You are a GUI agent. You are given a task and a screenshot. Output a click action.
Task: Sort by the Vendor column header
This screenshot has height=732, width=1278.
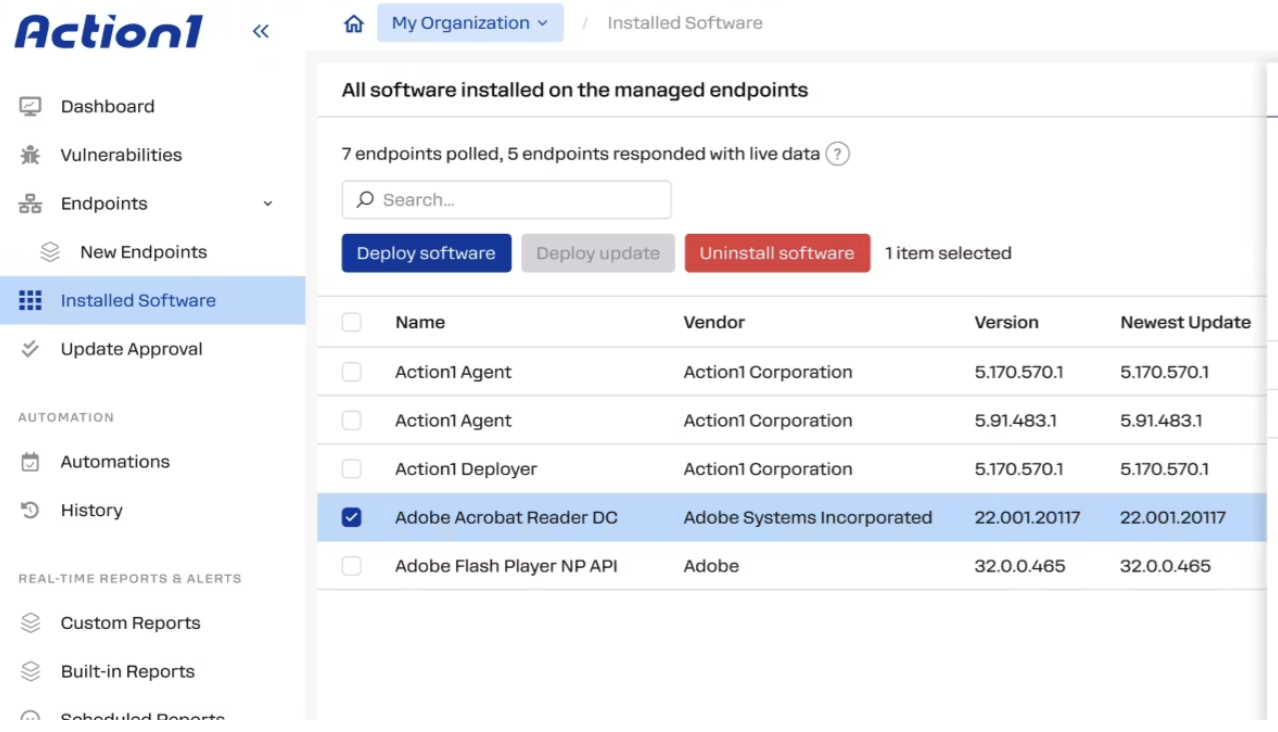click(714, 322)
